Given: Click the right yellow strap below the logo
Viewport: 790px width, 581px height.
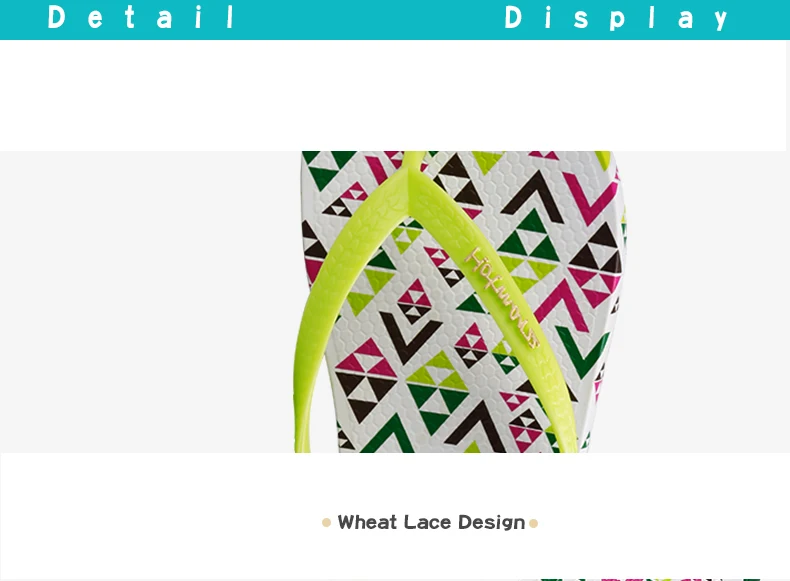Looking at the screenshot, I should [554, 398].
